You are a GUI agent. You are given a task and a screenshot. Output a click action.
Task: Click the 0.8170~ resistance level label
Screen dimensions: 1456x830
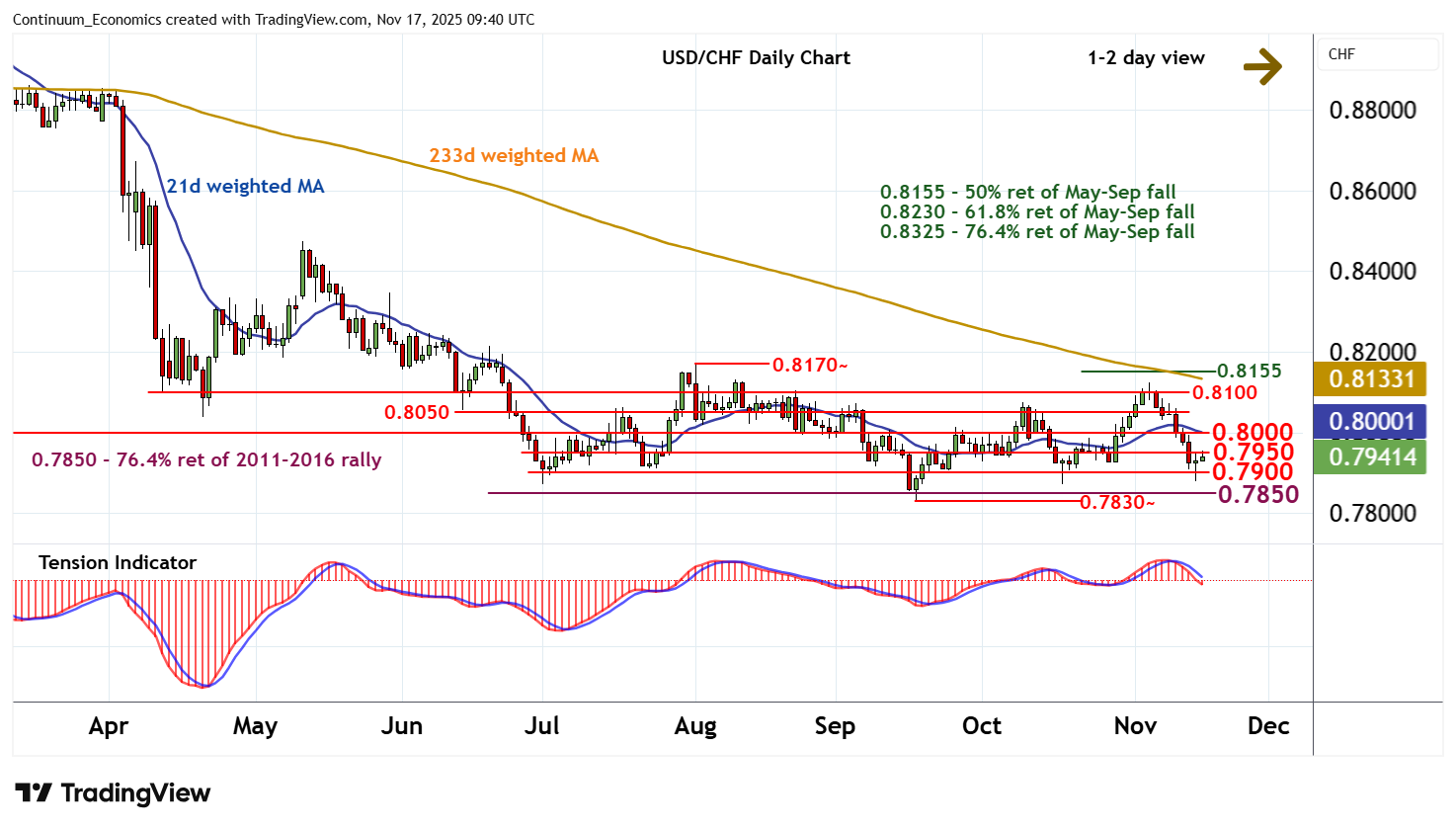809,366
